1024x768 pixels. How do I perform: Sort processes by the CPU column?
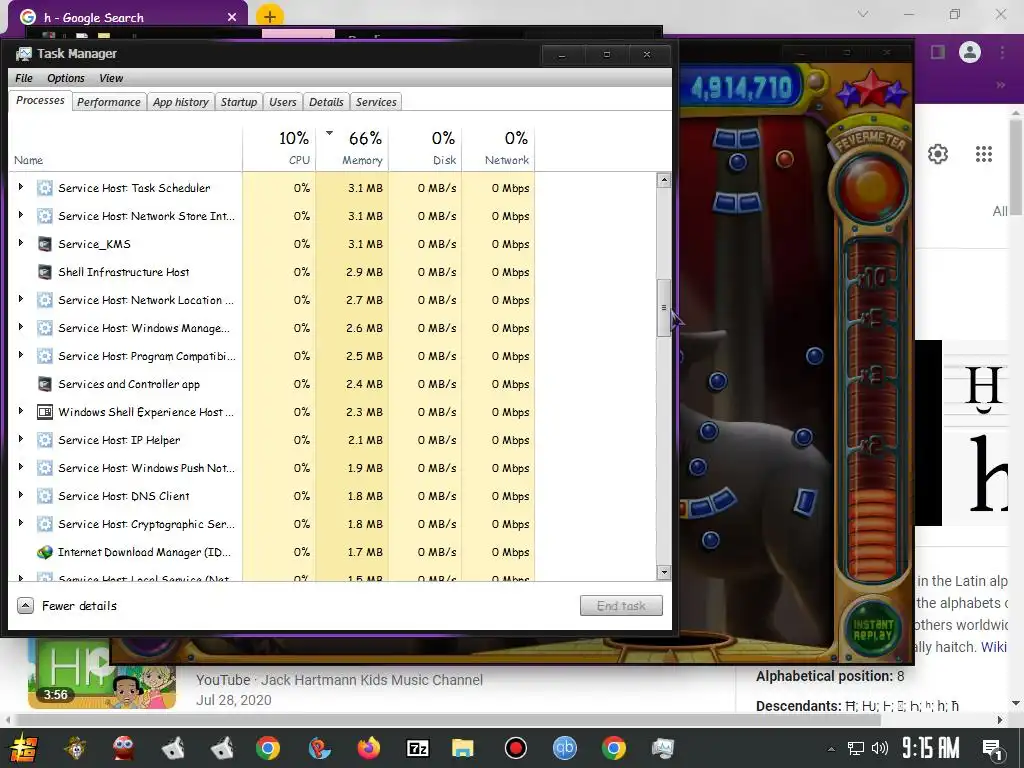click(279, 149)
